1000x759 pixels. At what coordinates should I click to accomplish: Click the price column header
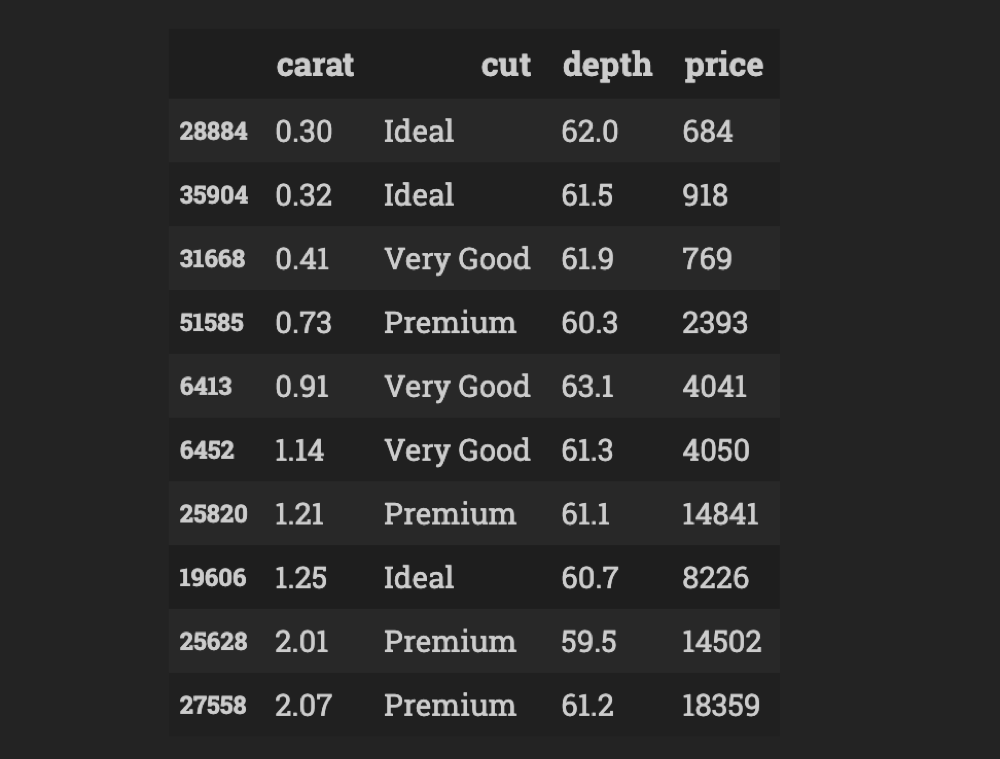723,65
